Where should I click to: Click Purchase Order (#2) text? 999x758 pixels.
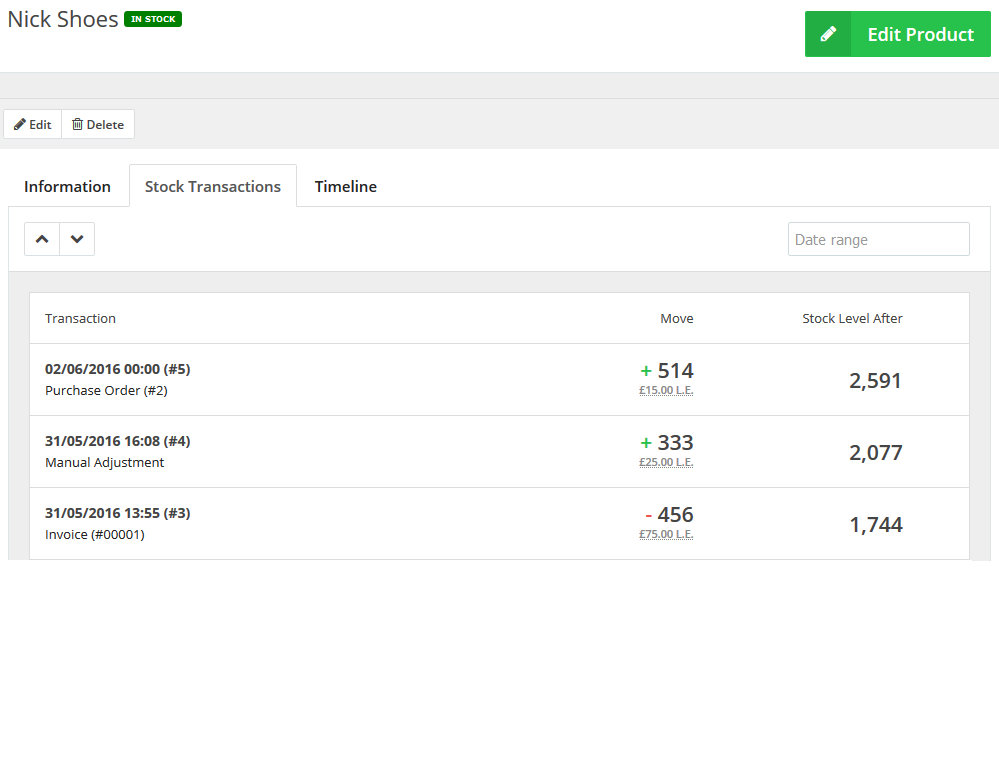point(106,390)
